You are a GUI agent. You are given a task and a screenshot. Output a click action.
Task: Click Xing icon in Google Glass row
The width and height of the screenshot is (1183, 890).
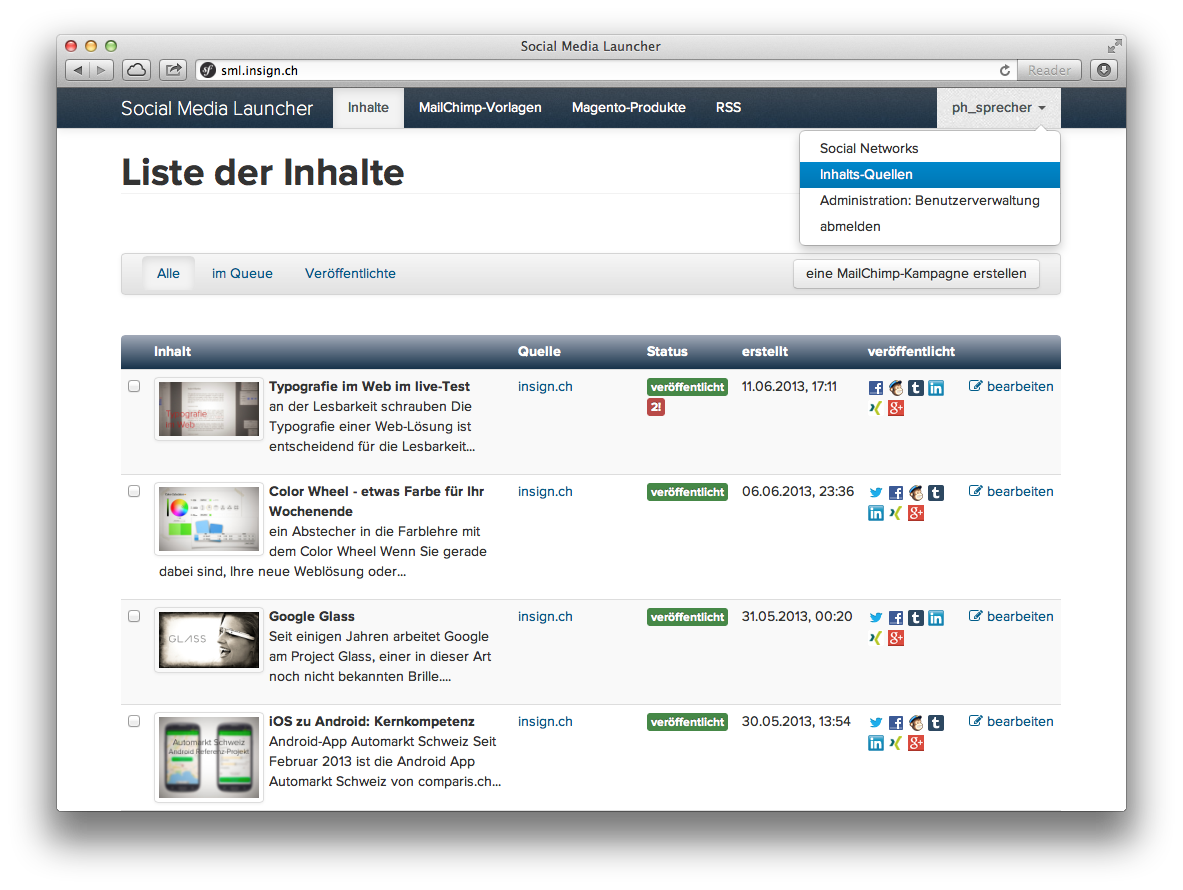click(875, 638)
